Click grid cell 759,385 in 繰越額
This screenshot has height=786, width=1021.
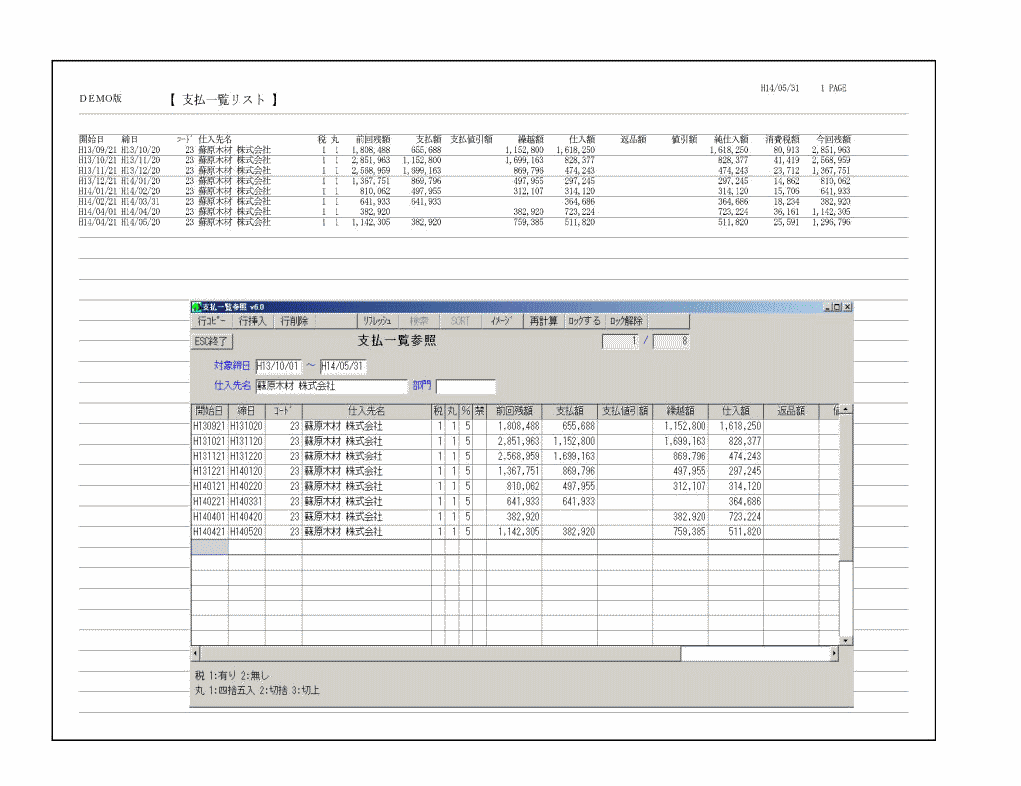click(x=680, y=531)
